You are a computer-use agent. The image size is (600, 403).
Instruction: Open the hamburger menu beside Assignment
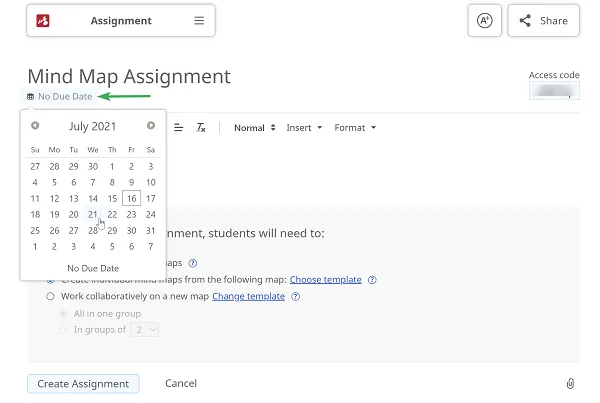(x=199, y=21)
